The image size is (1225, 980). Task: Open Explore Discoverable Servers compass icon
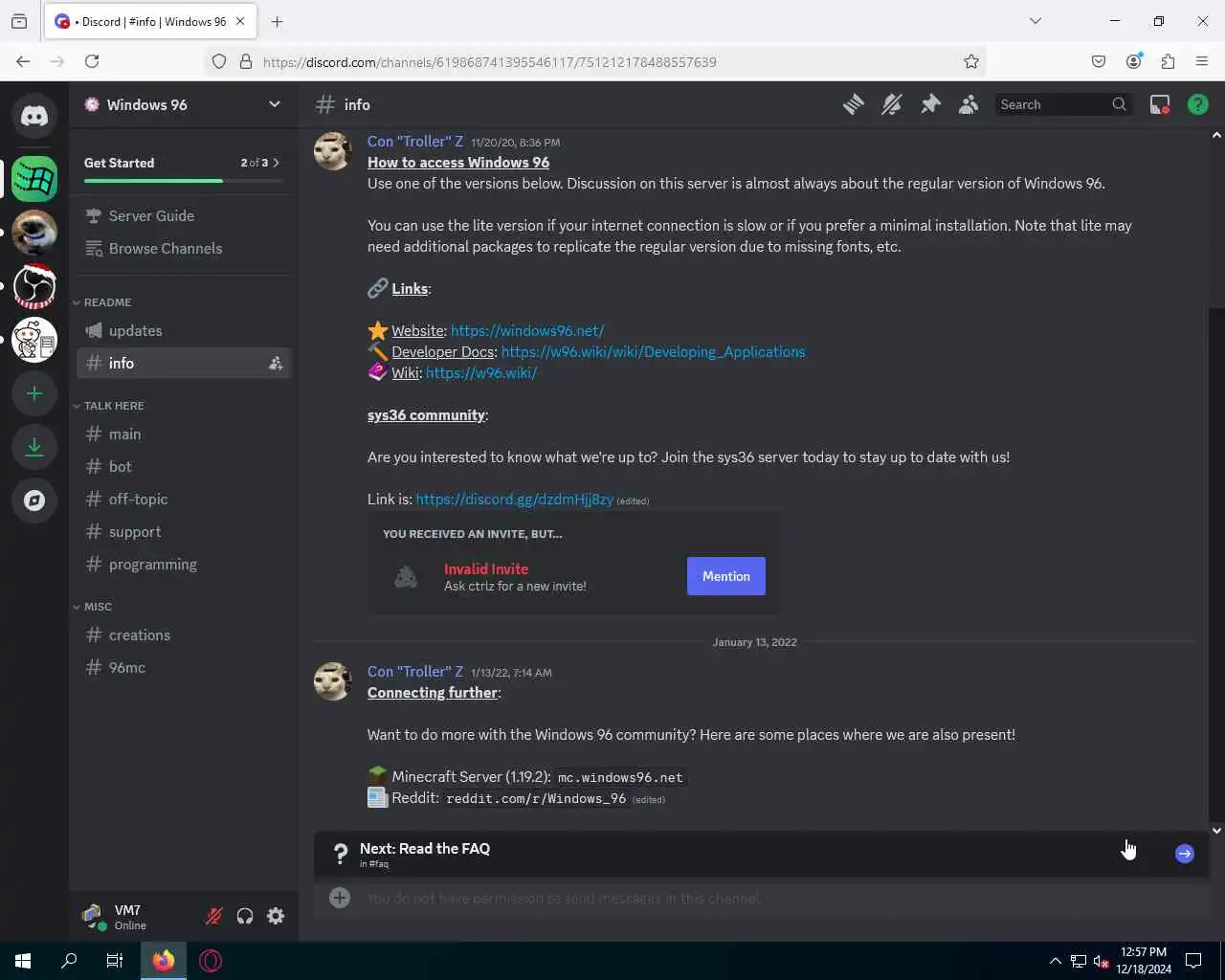(x=34, y=501)
